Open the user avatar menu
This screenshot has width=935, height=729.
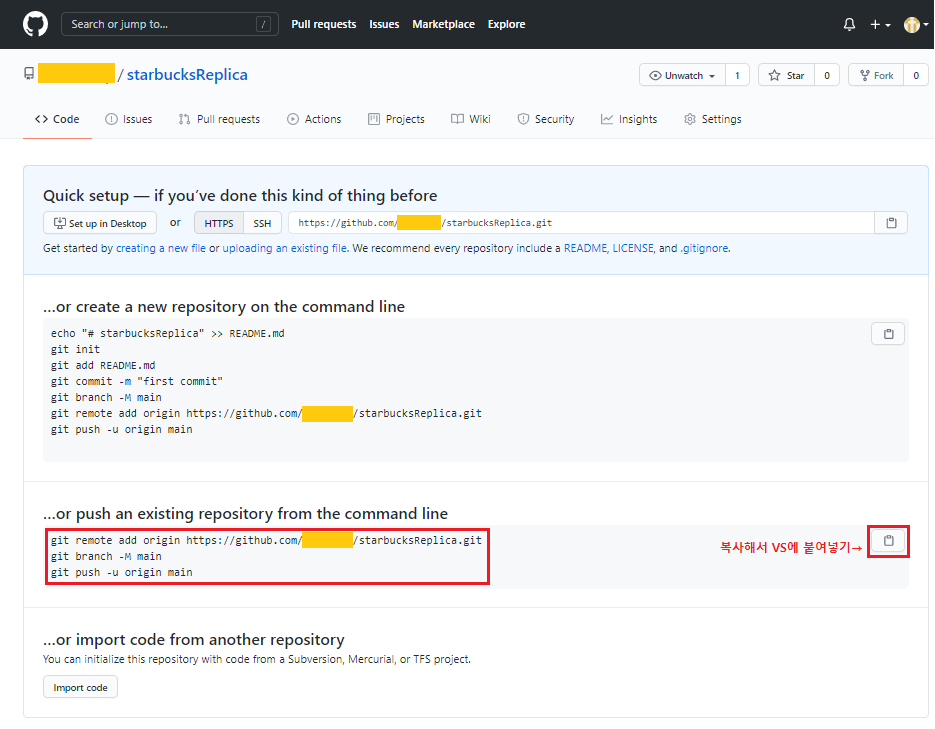click(916, 24)
